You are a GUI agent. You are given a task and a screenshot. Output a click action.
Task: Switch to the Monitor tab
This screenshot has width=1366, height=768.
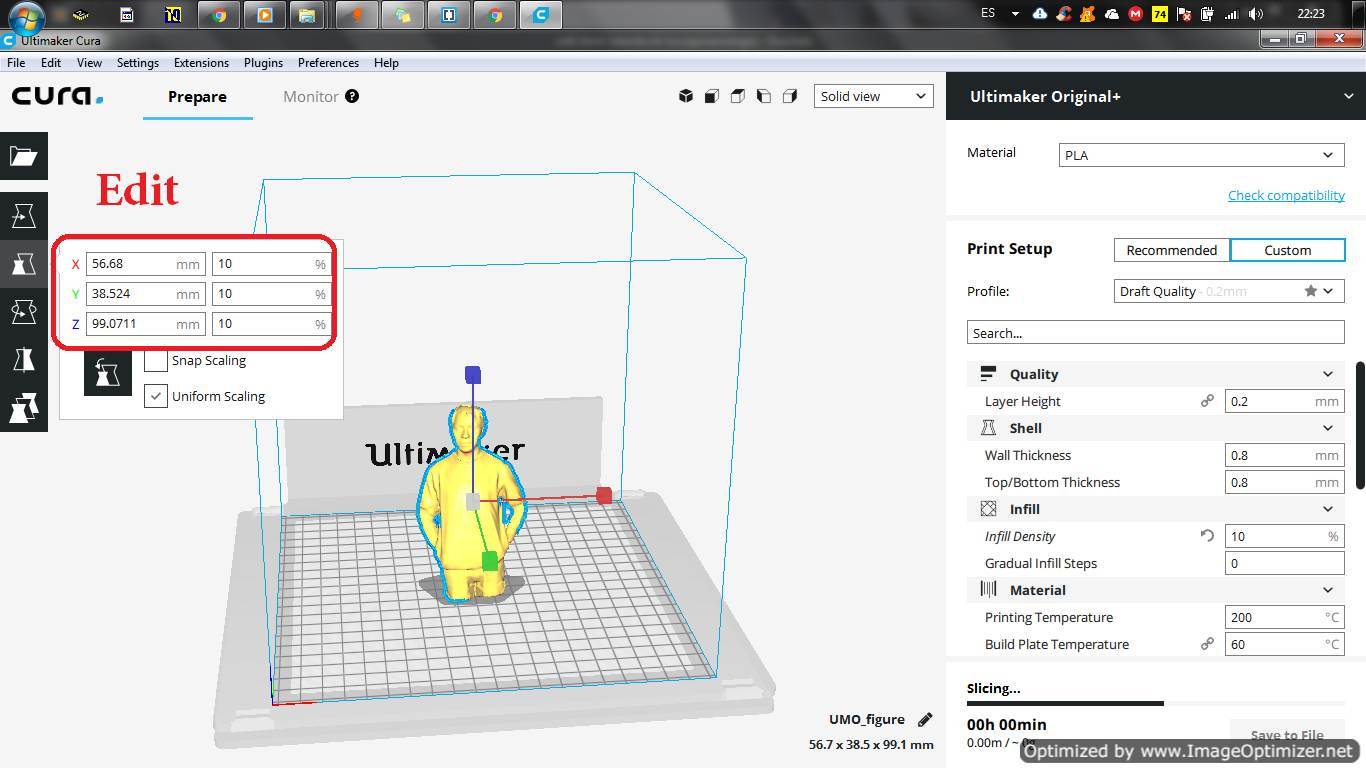(311, 97)
